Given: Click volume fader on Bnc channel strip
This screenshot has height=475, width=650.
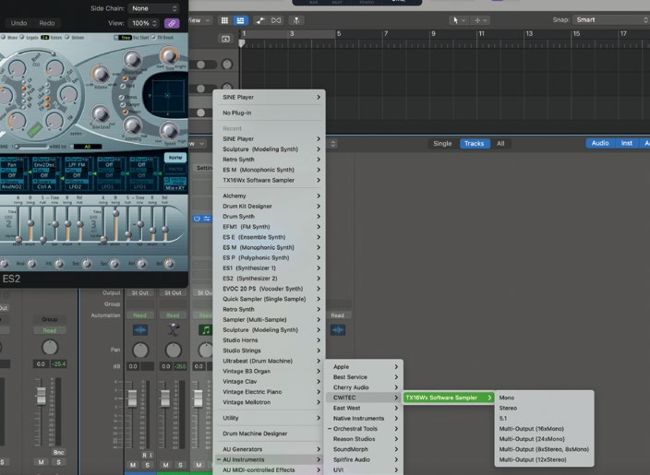Looking at the screenshot, I should (x=41, y=395).
